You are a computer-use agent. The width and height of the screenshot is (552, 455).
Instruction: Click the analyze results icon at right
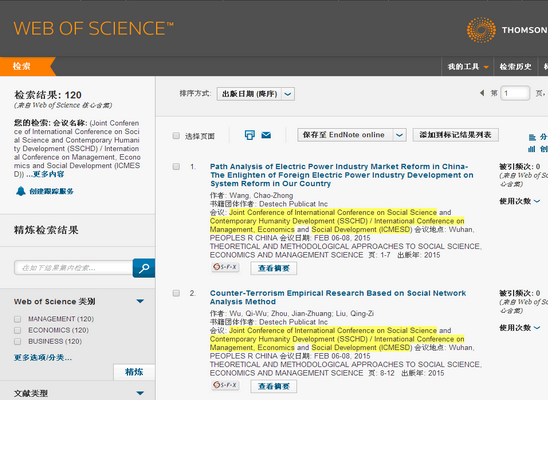[x=532, y=137]
